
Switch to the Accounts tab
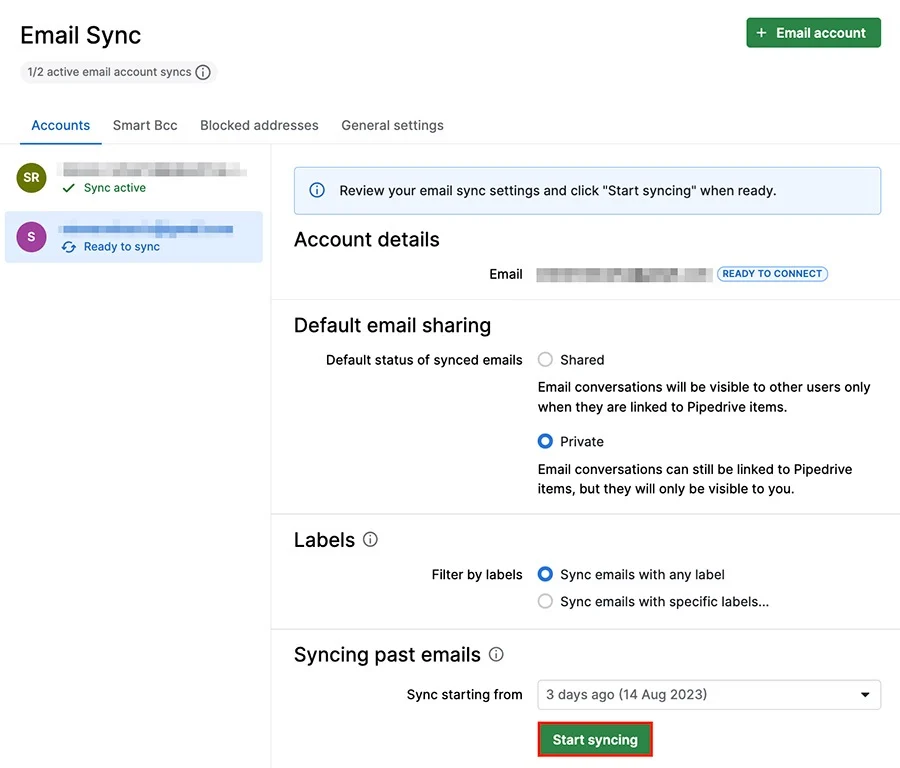point(61,125)
